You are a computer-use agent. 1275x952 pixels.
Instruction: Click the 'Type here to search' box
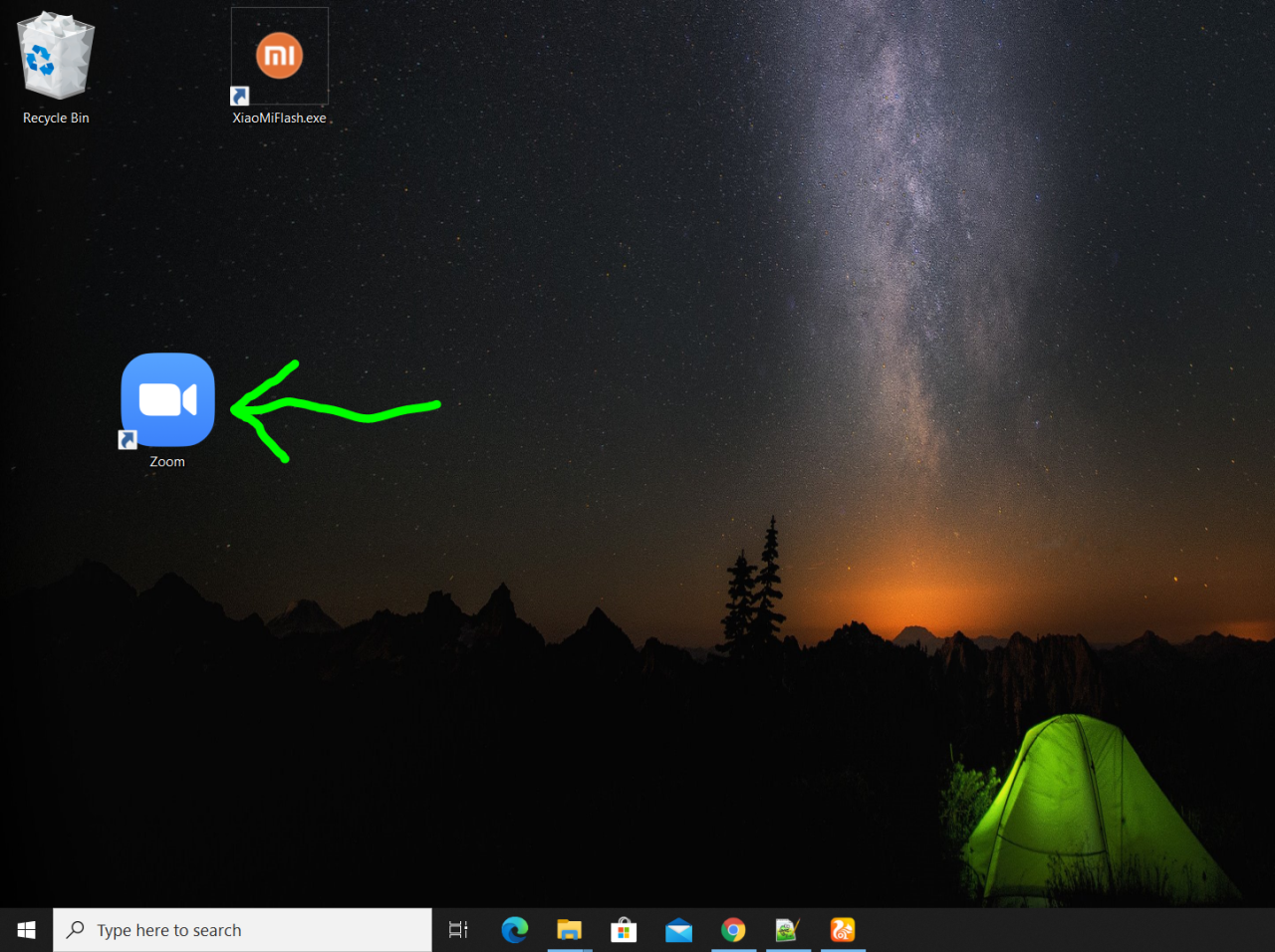tap(242, 930)
